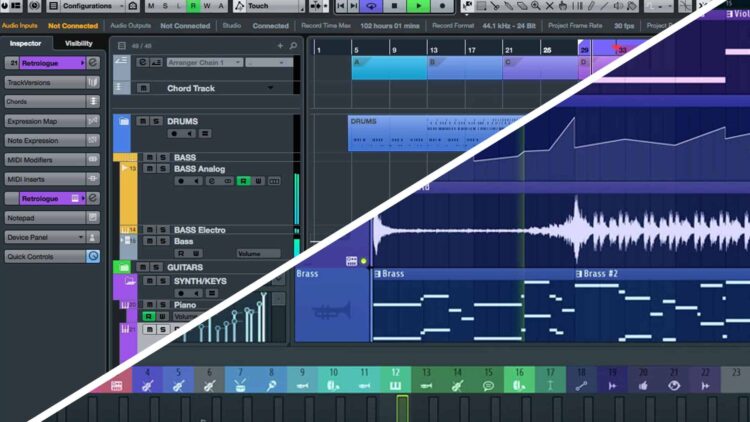This screenshot has width=750, height=422.
Task: Toggle Read automation on BASS Analog
Action: click(x=243, y=181)
